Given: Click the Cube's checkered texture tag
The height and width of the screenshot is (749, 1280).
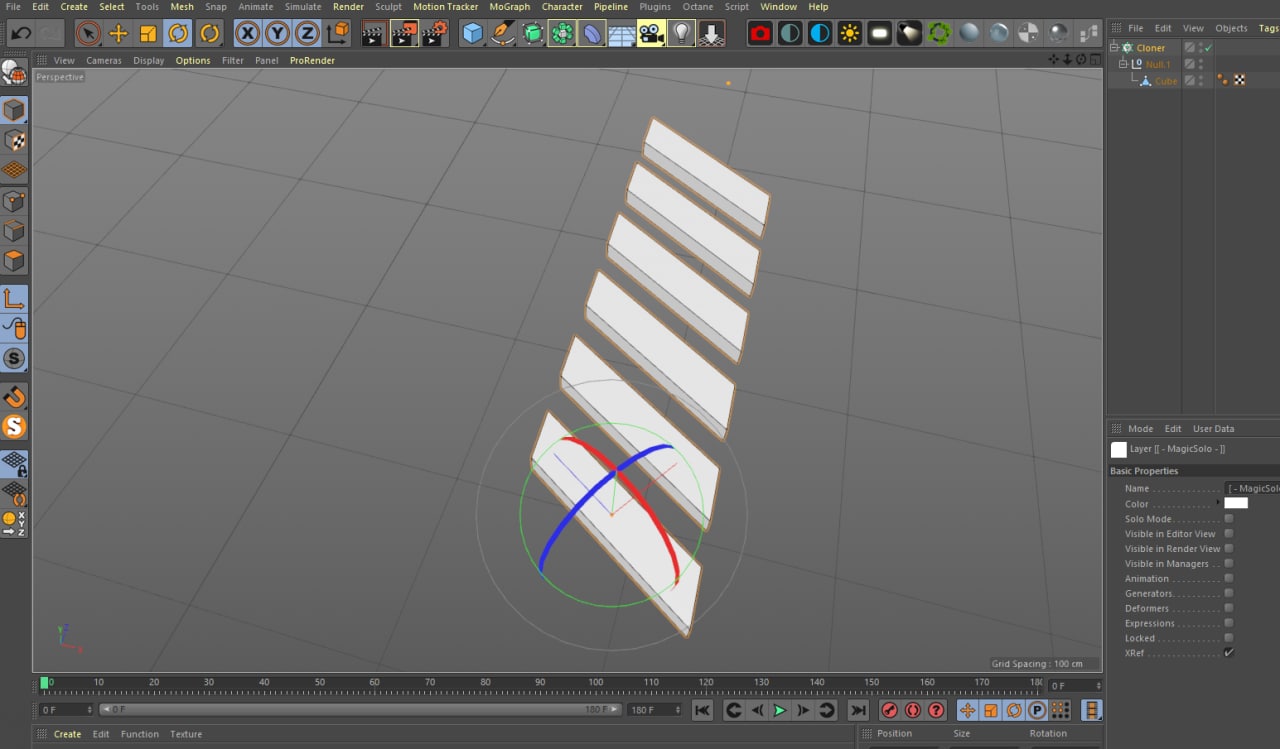Looking at the screenshot, I should tap(1240, 80).
